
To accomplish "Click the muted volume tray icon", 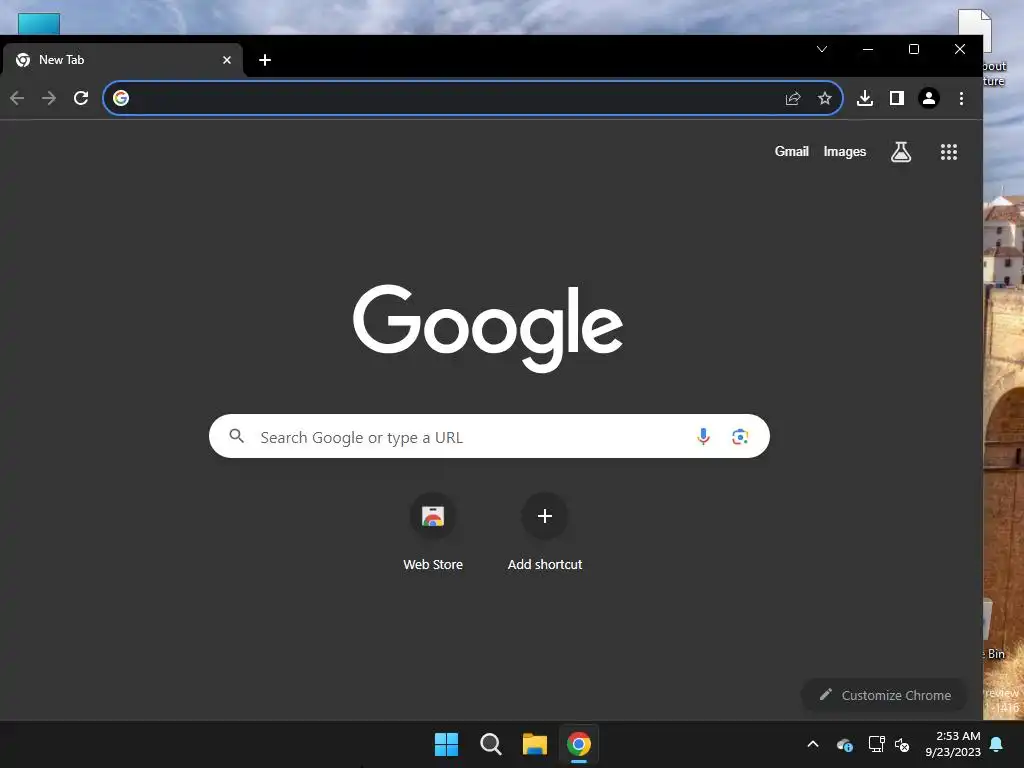I will point(902,744).
